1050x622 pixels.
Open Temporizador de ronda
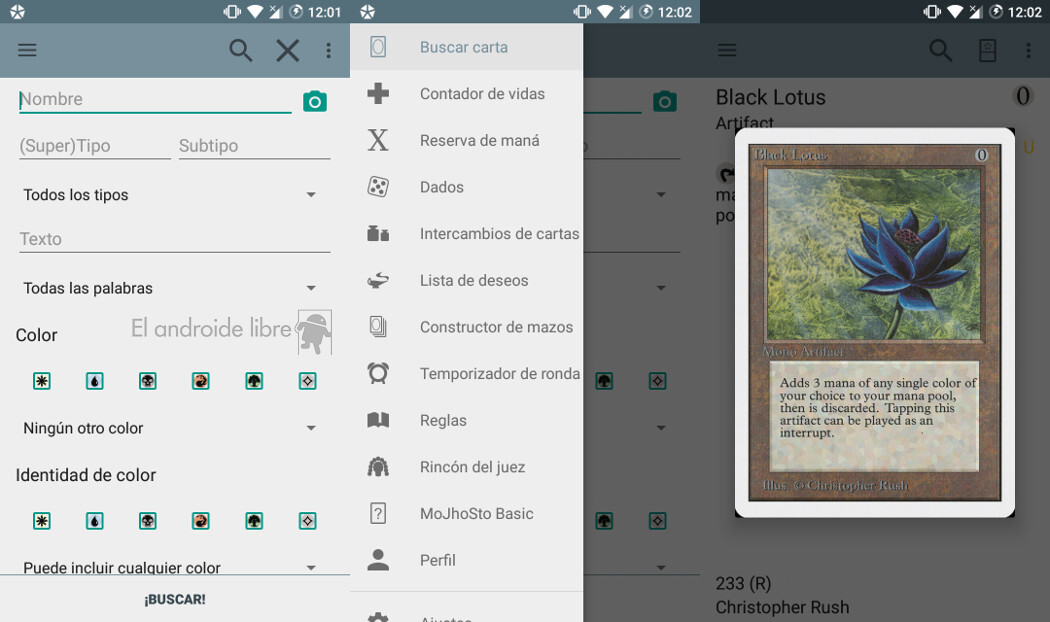point(467,374)
